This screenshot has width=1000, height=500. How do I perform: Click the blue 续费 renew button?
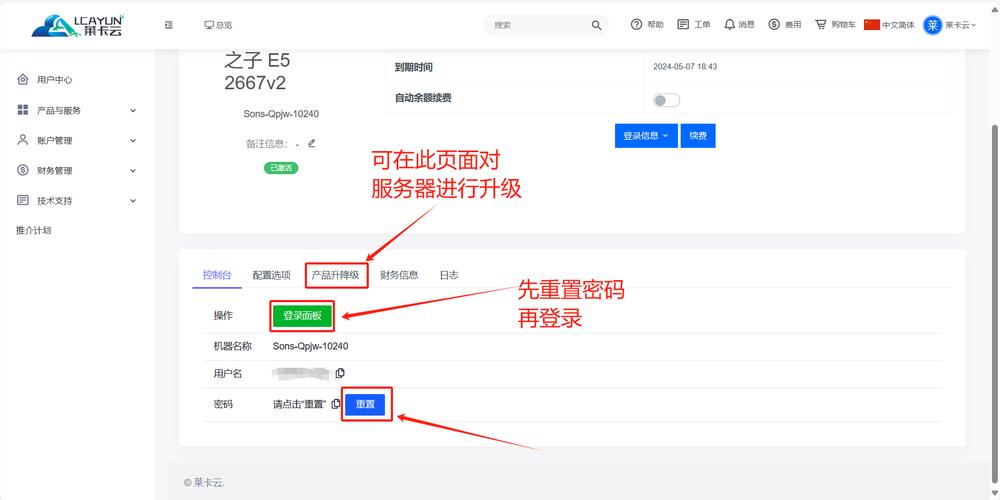tap(698, 136)
